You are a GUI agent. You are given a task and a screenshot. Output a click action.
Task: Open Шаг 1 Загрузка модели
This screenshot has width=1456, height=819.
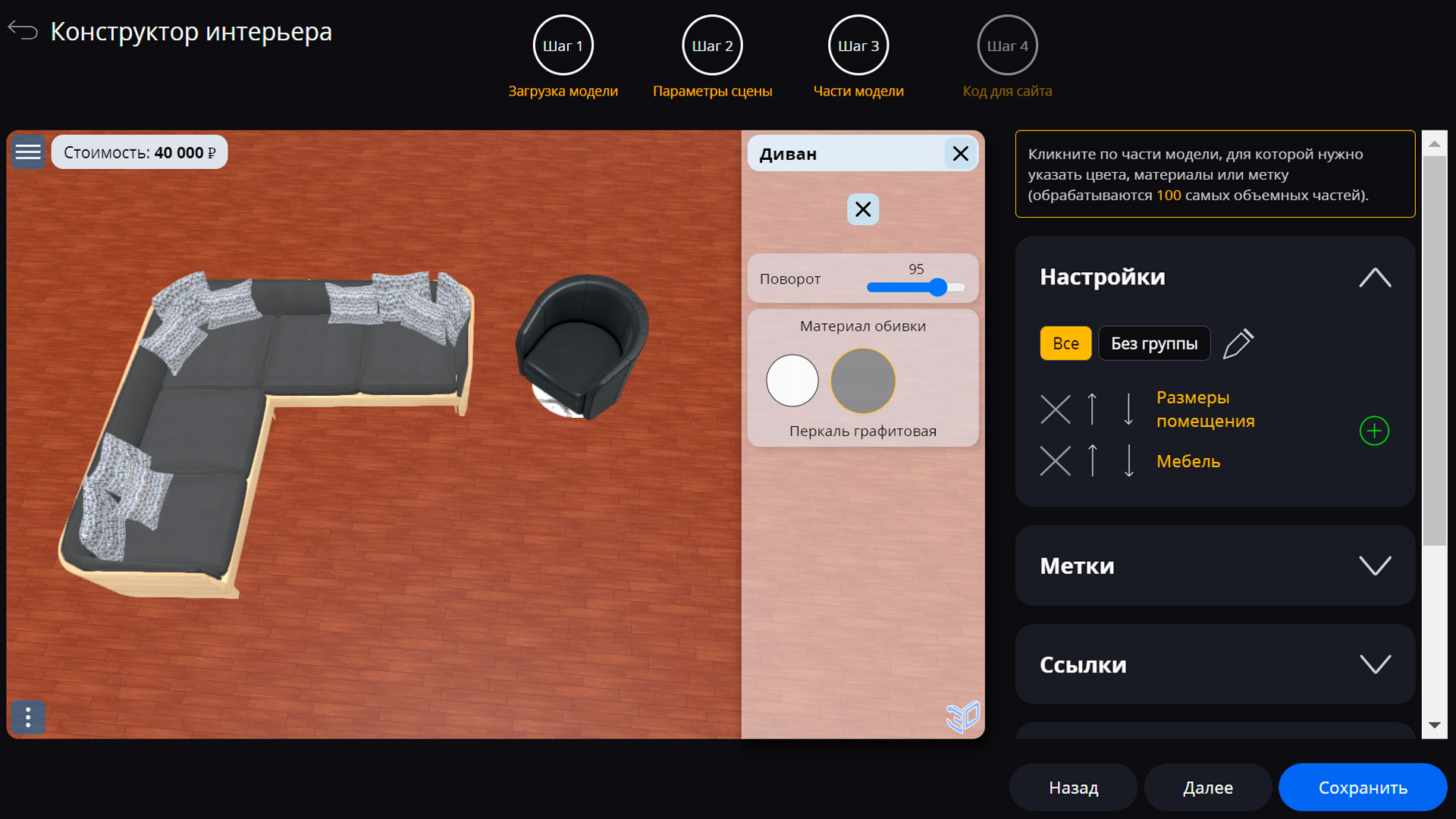coord(563,45)
